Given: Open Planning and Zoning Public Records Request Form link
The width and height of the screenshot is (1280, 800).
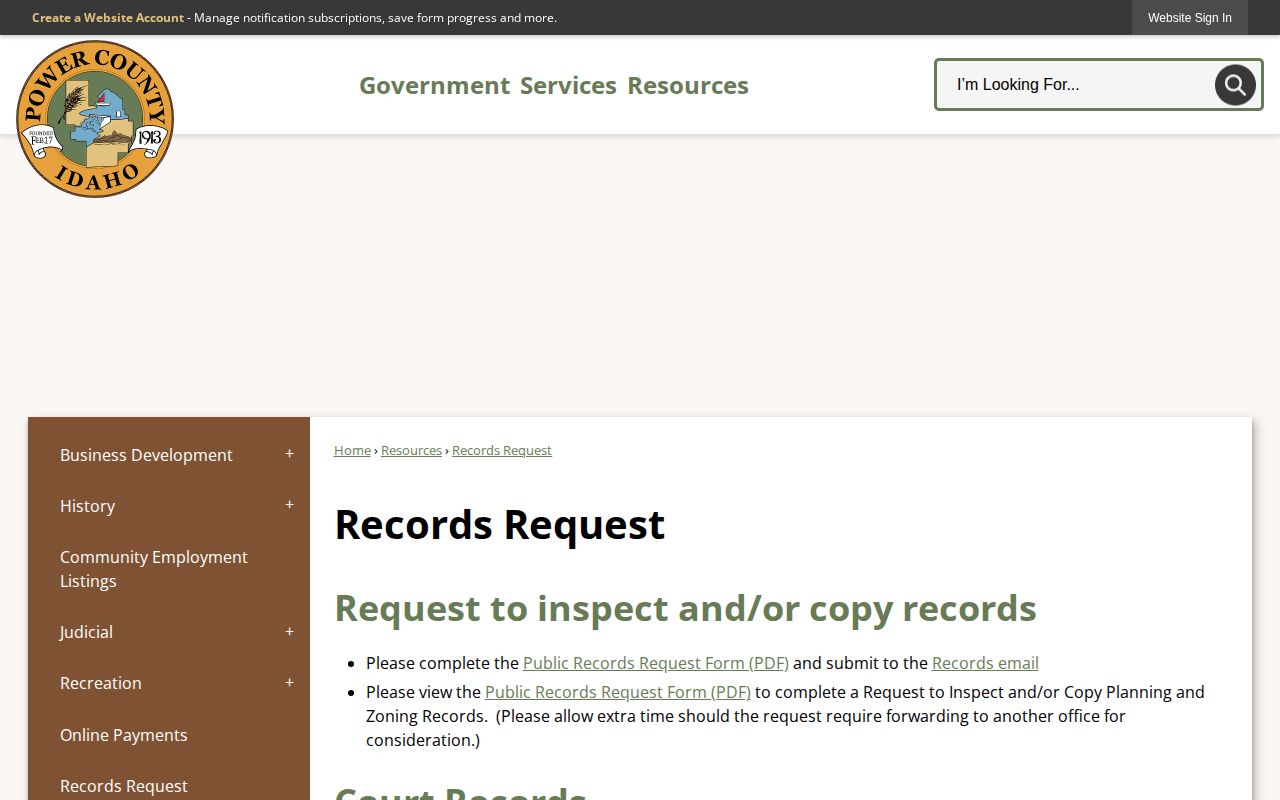Looking at the screenshot, I should pyautogui.click(x=618, y=692).
